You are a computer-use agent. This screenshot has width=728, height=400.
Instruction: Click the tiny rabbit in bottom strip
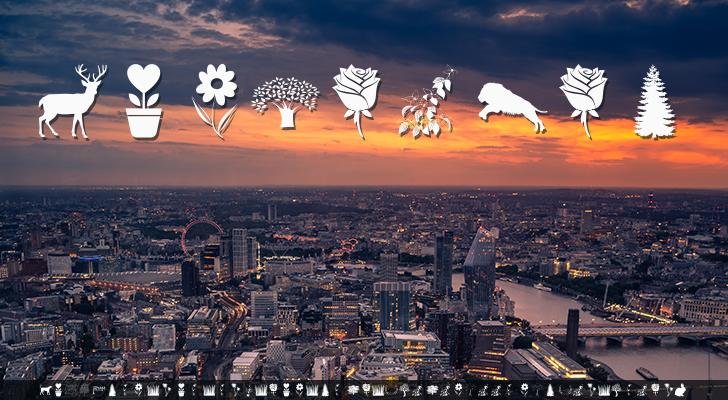point(681,389)
